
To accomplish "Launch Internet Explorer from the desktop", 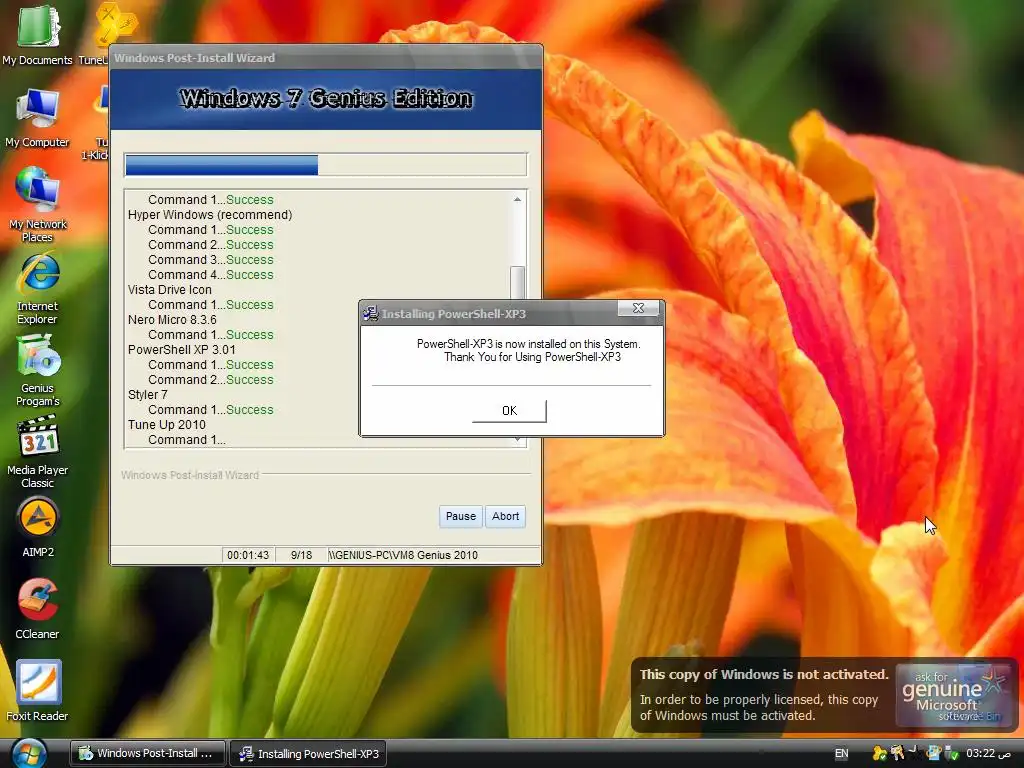I will (x=37, y=289).
